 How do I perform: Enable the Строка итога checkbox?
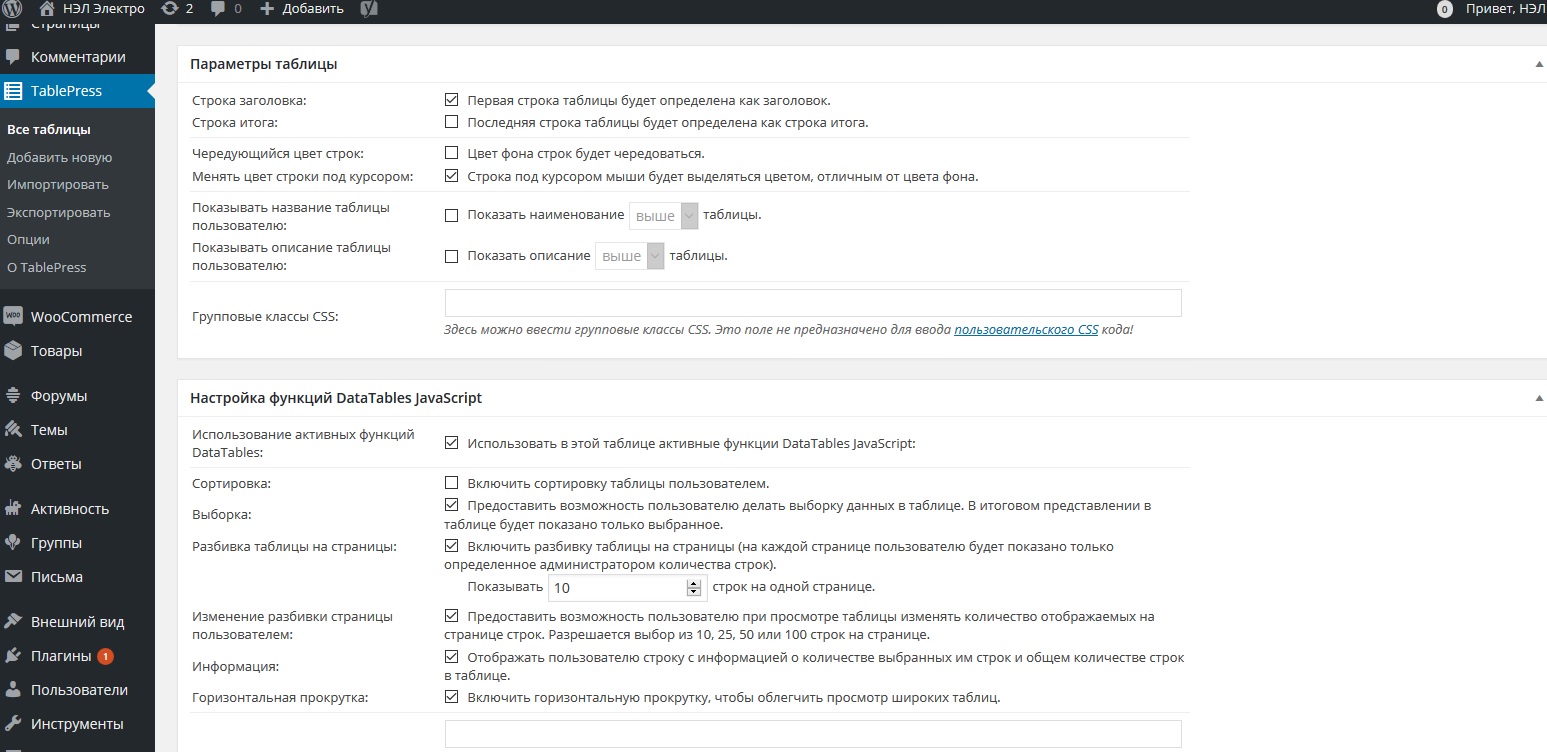(452, 122)
